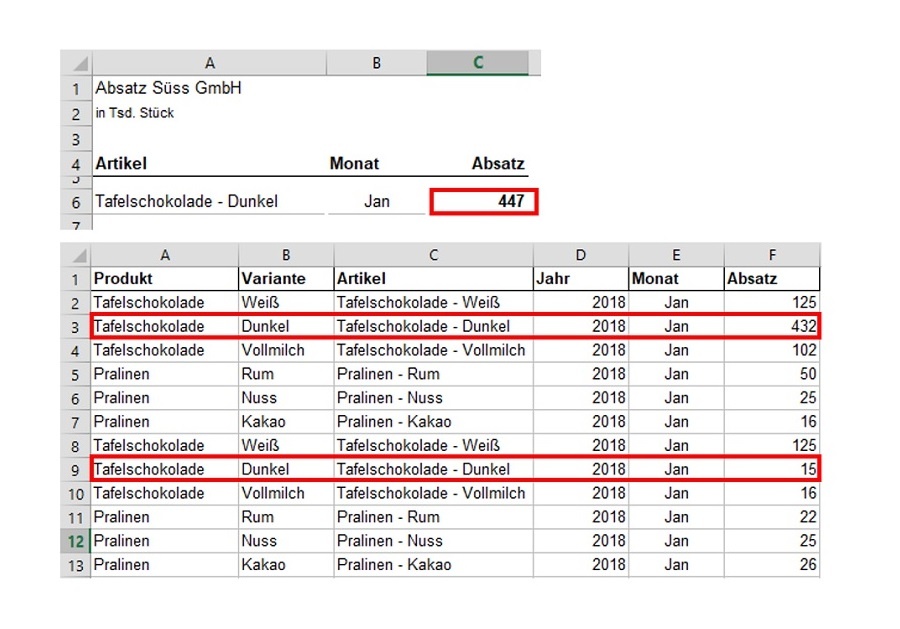The width and height of the screenshot is (900, 629).
Task: Click the select-all corner of the lower table
Action: pyautogui.click(x=74, y=255)
